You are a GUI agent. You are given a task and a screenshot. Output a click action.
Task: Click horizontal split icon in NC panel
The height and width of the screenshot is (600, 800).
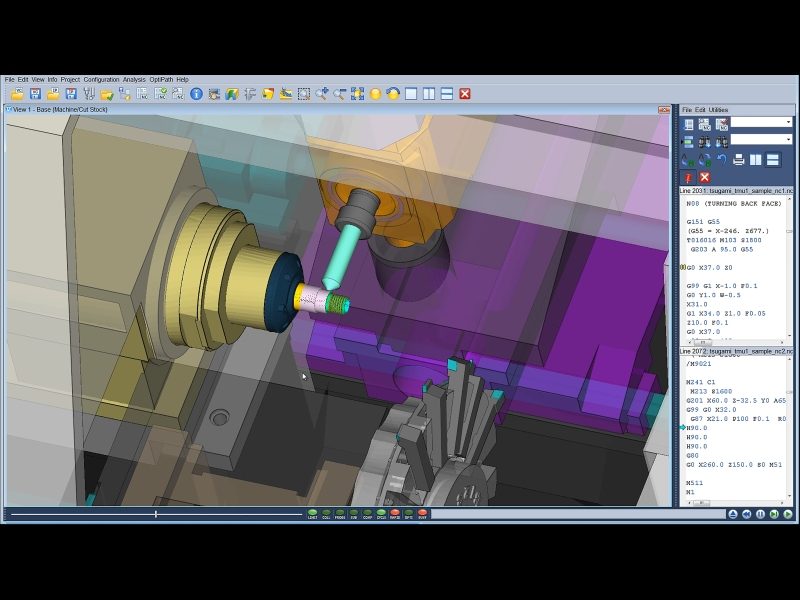(773, 160)
